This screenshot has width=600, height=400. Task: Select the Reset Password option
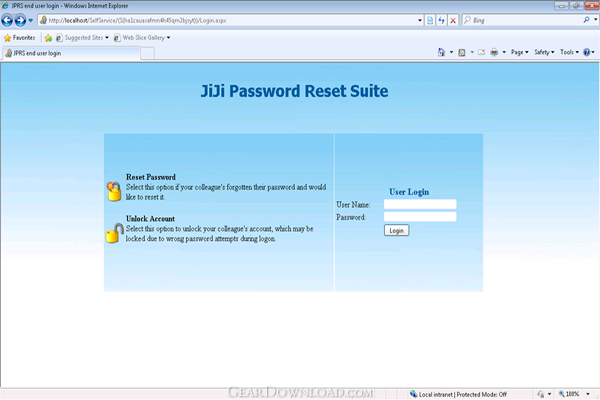pyautogui.click(x=151, y=177)
